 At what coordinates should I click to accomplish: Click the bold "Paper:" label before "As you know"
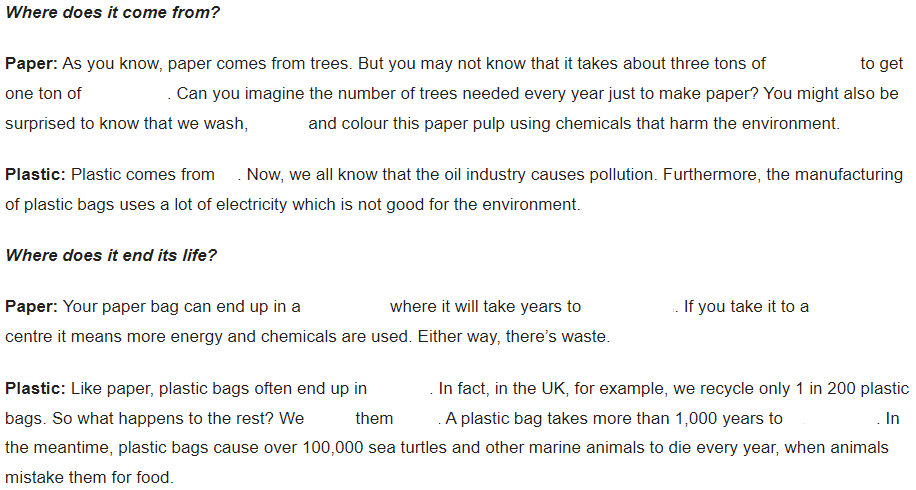click(x=32, y=64)
